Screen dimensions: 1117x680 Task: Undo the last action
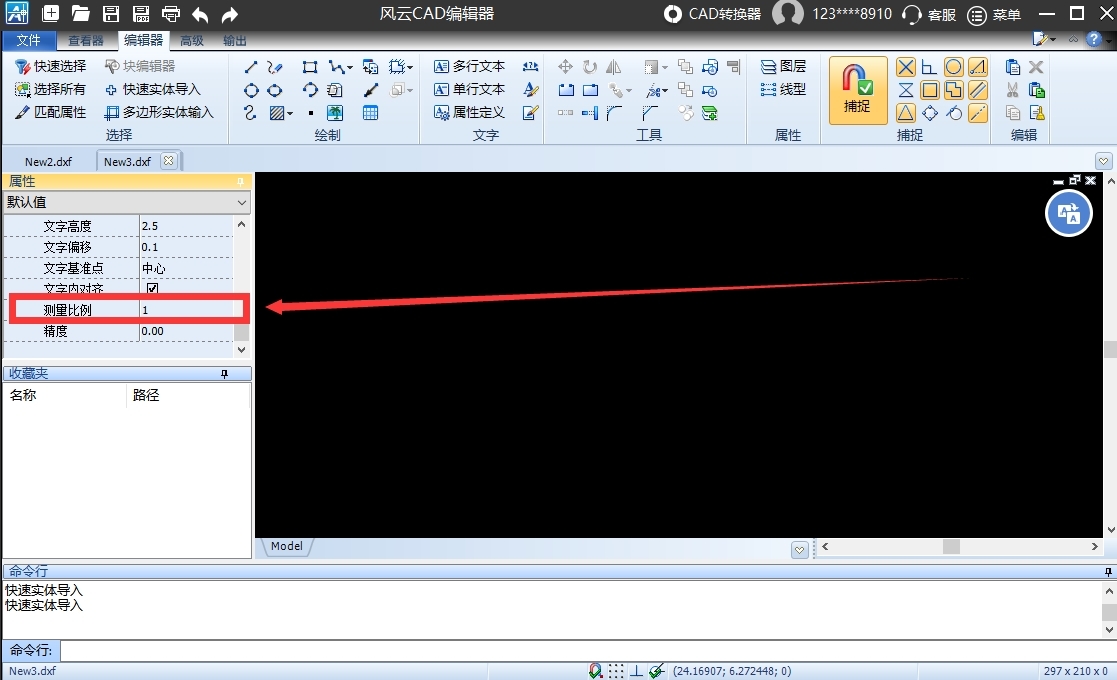(200, 14)
